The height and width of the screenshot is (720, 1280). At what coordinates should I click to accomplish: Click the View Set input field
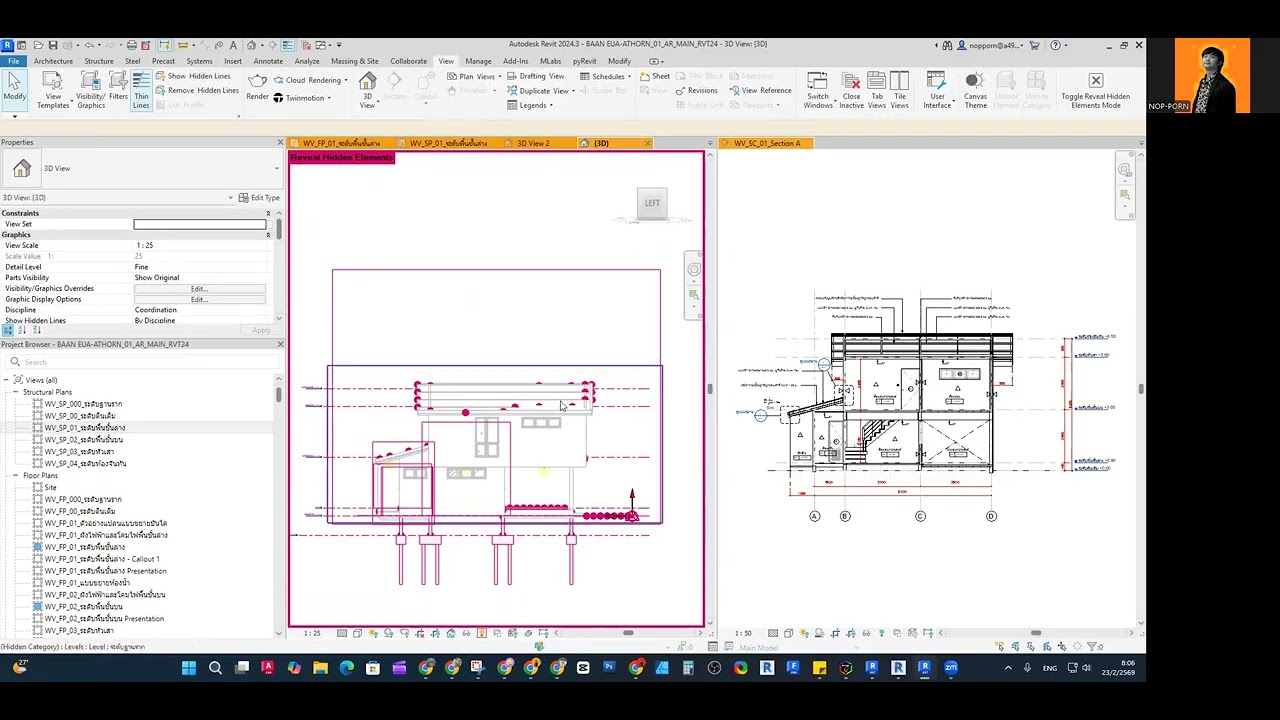[200, 224]
